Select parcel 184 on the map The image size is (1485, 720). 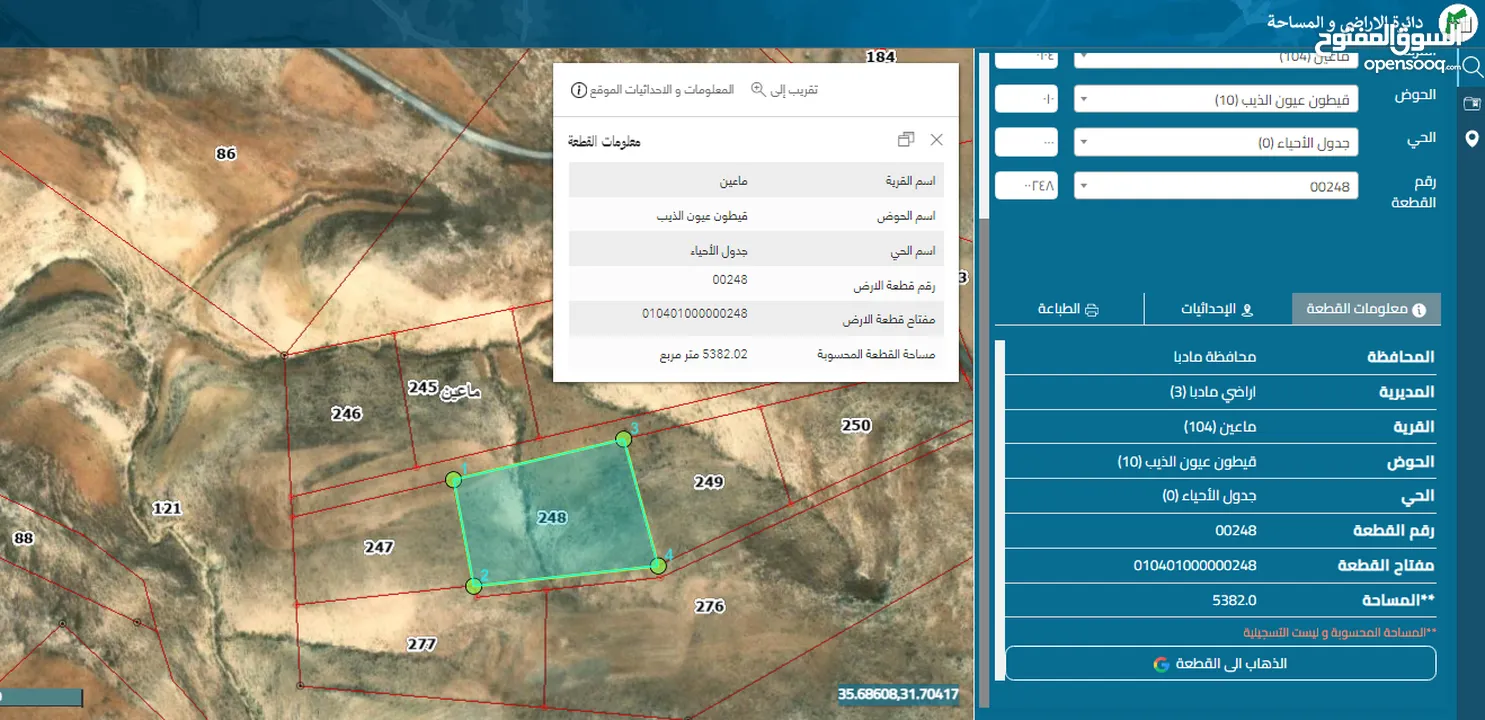click(881, 57)
